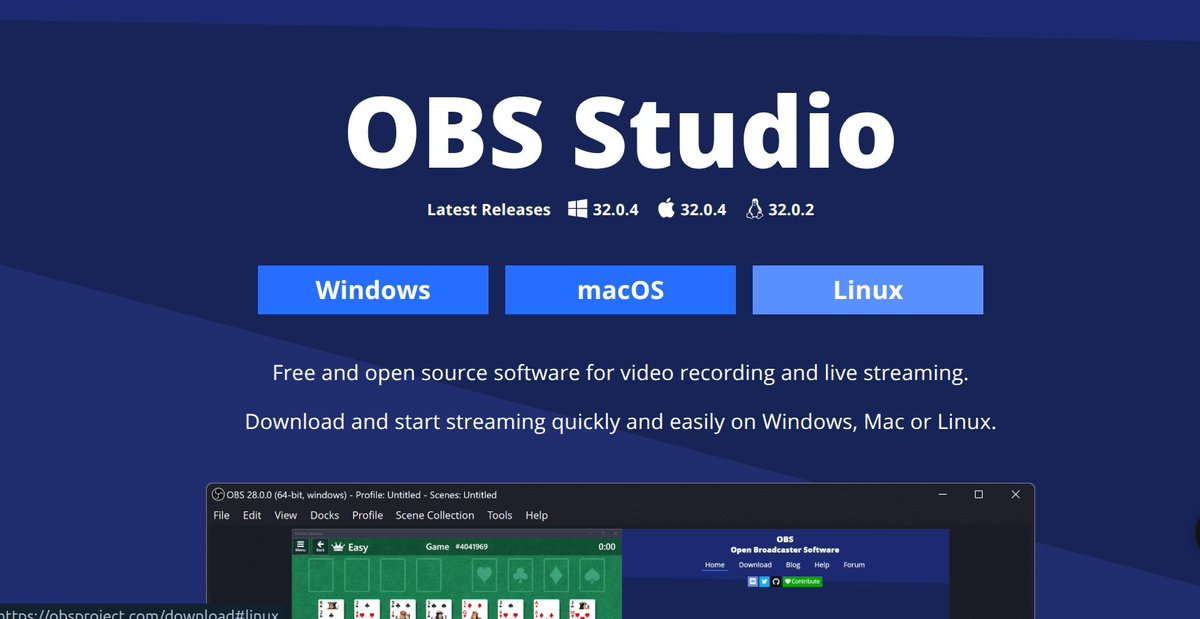The width and height of the screenshot is (1200, 619).
Task: Click the spades foundation slot
Action: click(x=592, y=576)
